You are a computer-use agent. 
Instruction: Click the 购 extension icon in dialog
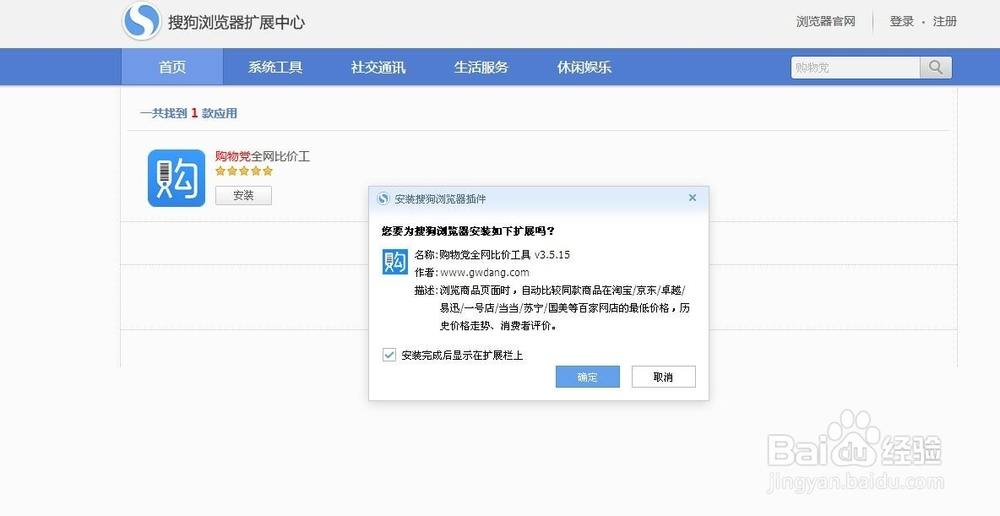395,262
